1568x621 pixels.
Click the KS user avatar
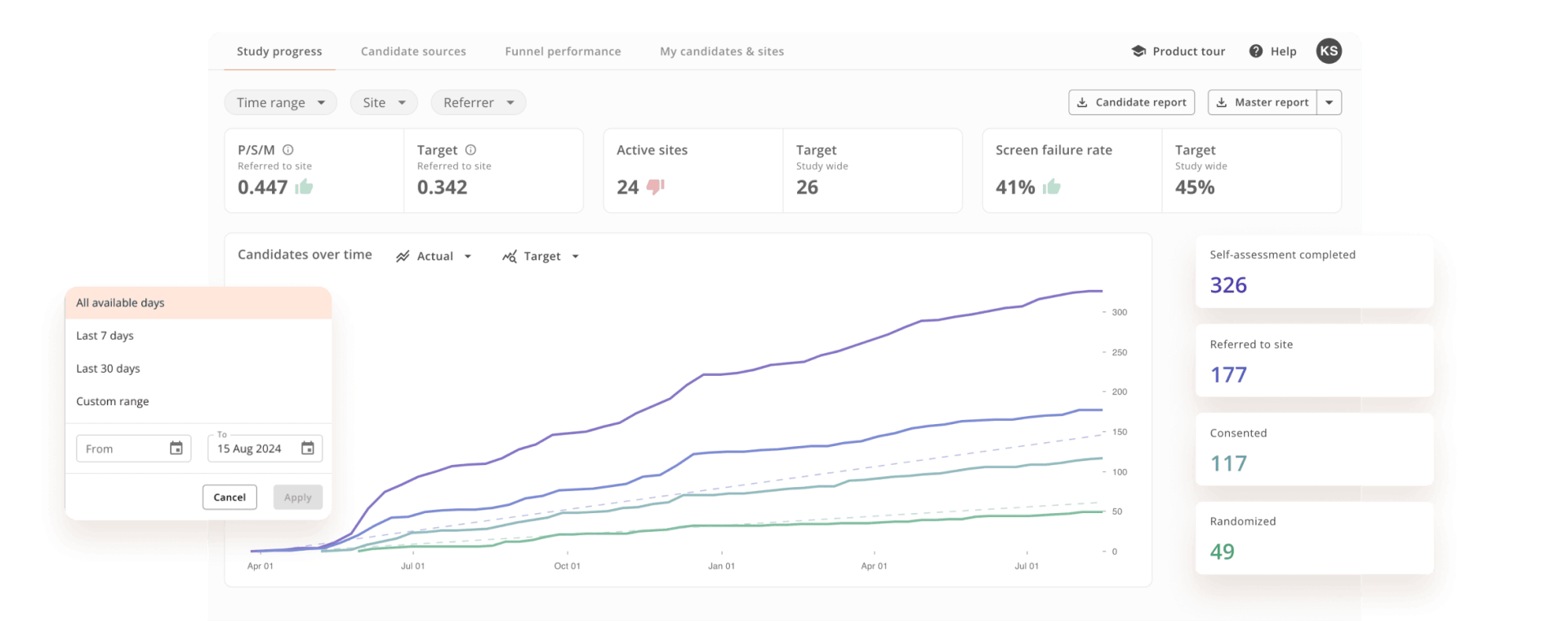click(x=1329, y=51)
